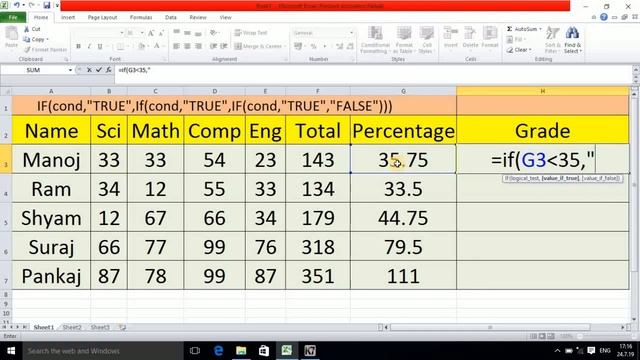
Task: Switch to the Review tab
Action: coord(198,17)
